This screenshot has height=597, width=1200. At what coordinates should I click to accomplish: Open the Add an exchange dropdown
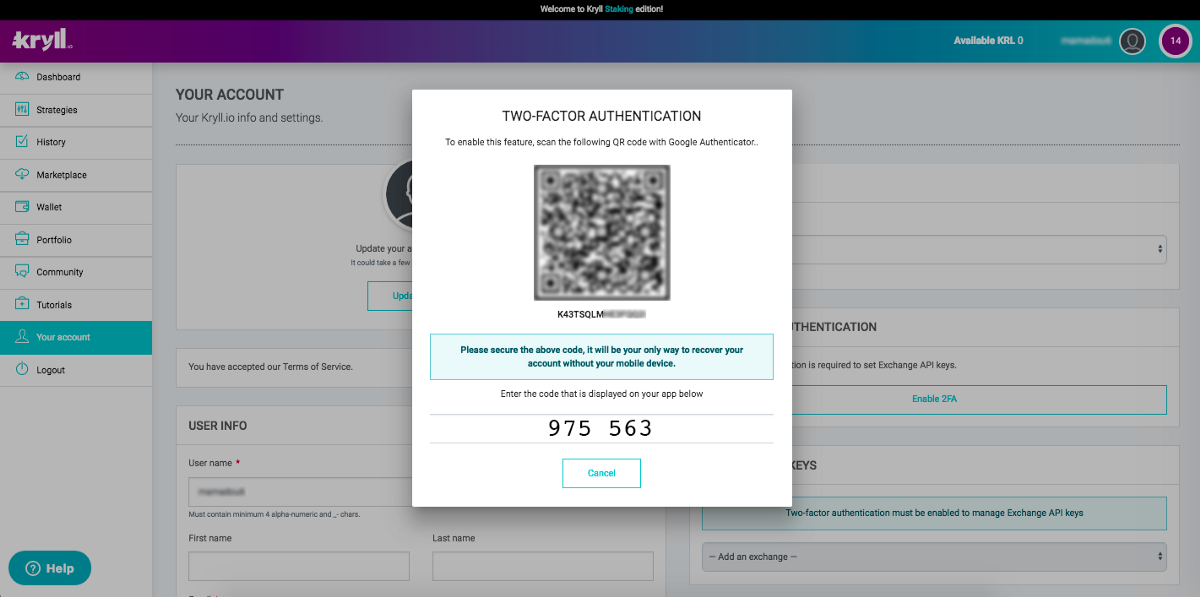pos(934,557)
